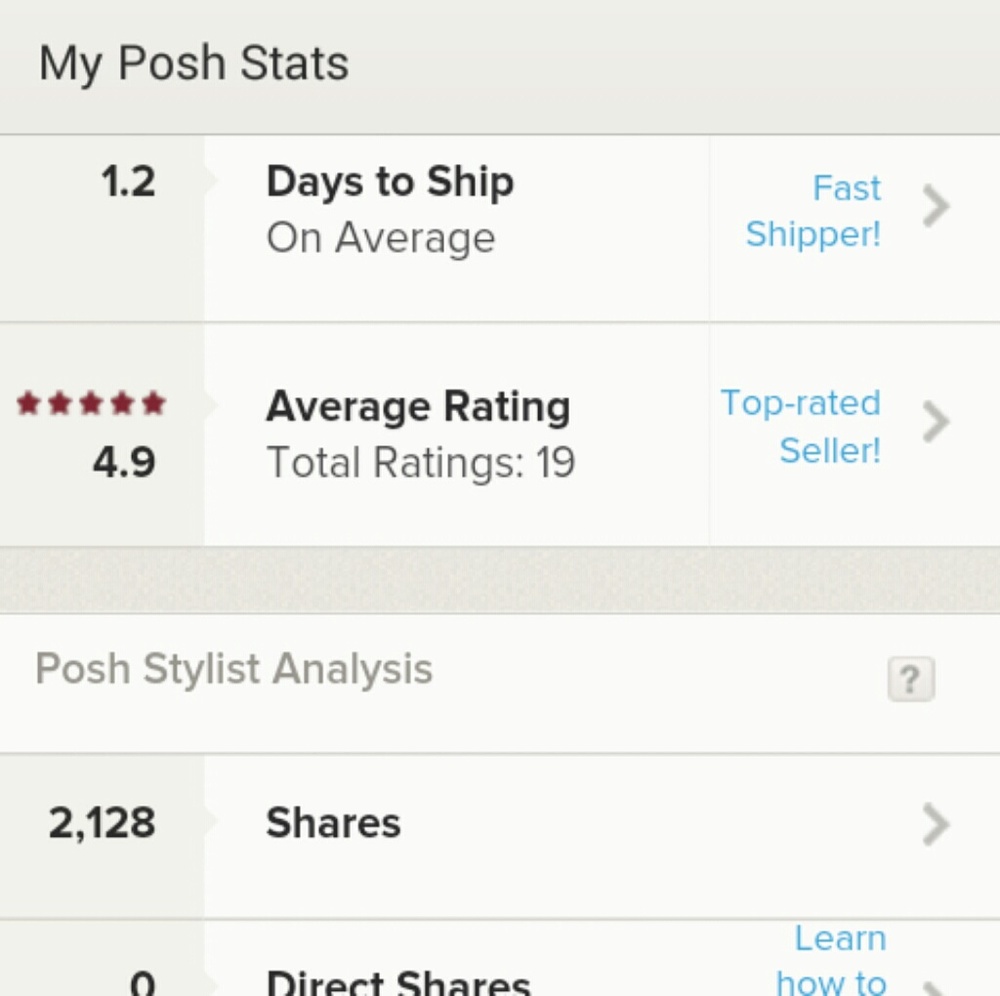Image resolution: width=1000 pixels, height=996 pixels.
Task: Open the Fast Shipper link
Action: click(x=813, y=211)
